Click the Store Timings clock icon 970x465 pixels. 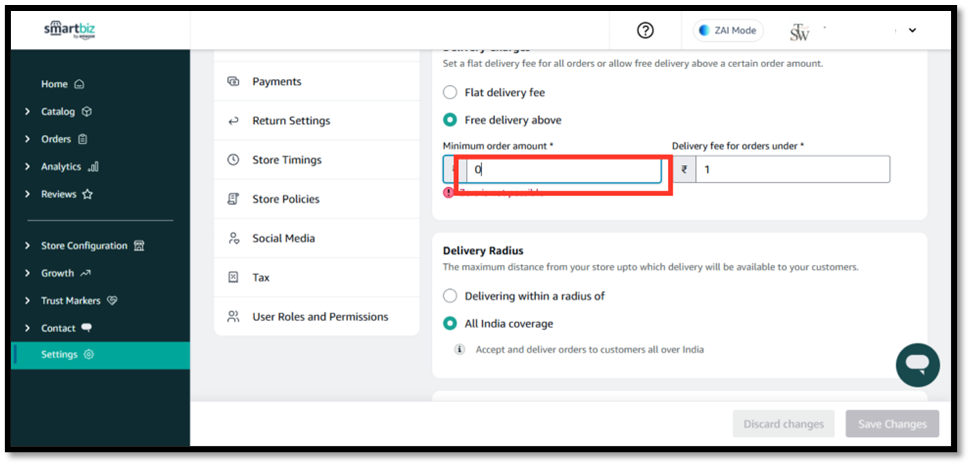tap(233, 160)
